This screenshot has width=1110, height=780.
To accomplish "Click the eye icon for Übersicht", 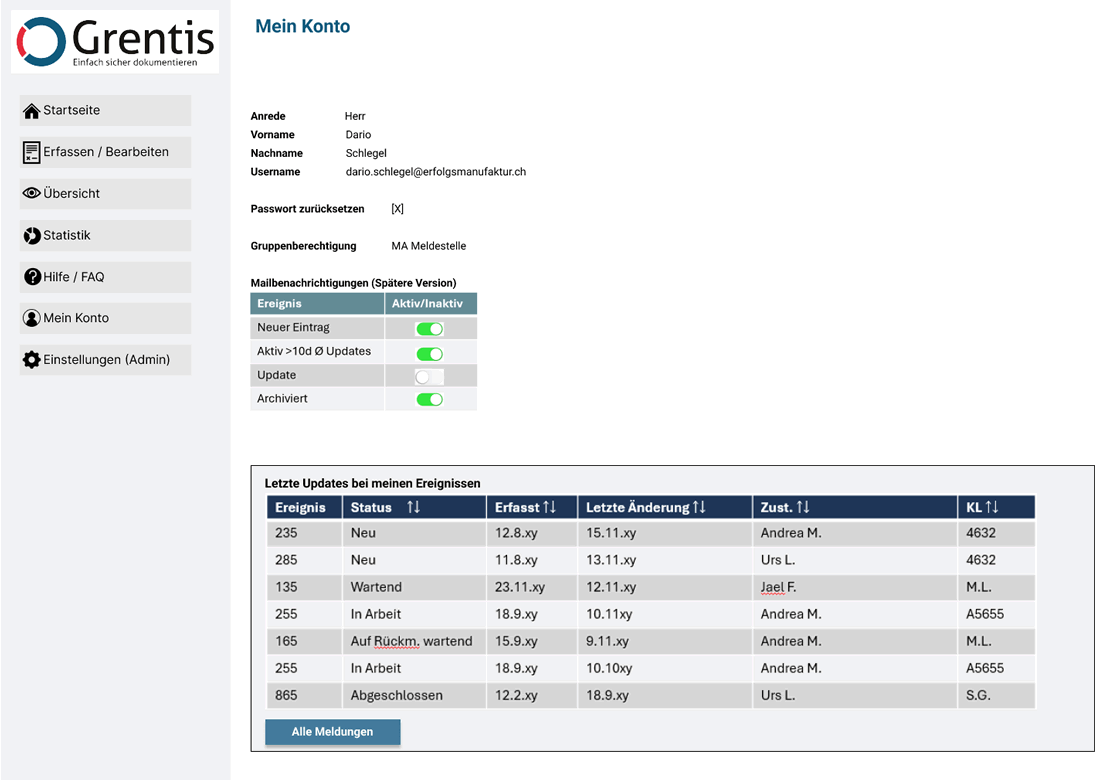I will [32, 194].
